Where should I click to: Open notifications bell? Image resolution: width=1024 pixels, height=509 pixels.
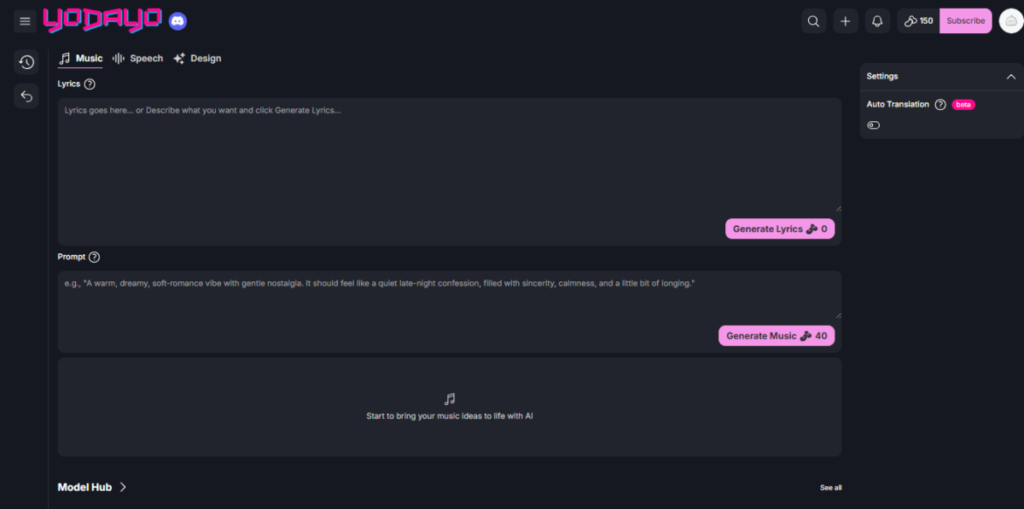click(877, 21)
